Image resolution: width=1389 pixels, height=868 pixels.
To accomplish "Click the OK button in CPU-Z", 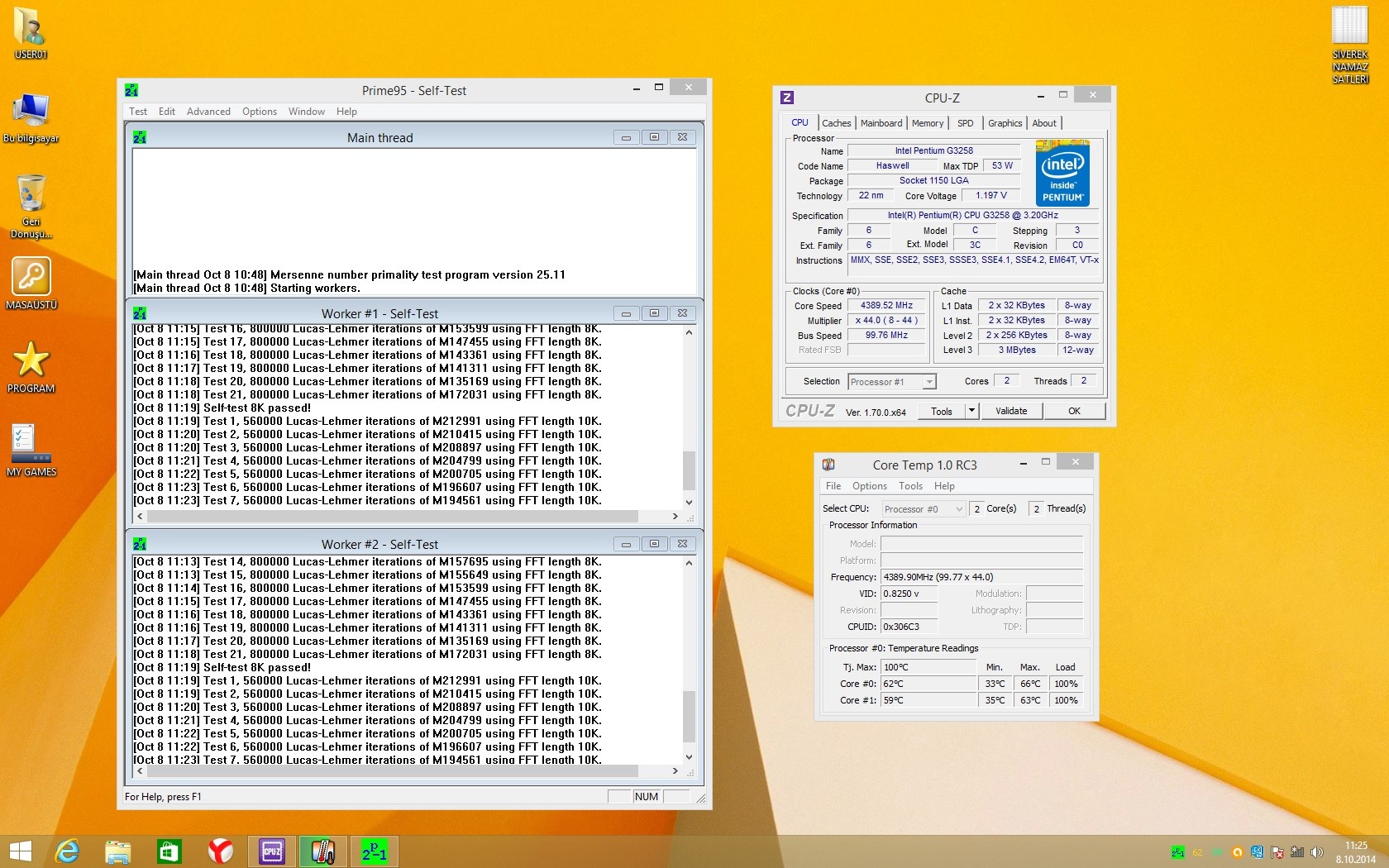I will (1074, 411).
